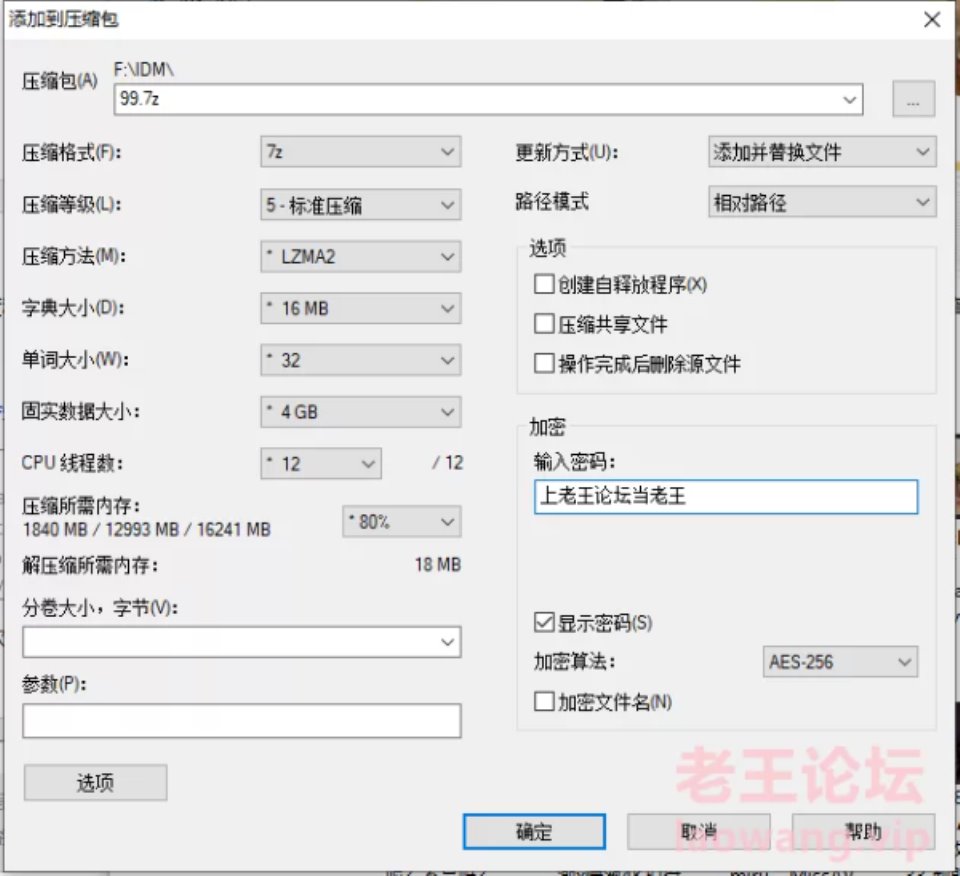The width and height of the screenshot is (960, 876).
Task: Open the 路径模式 相对路径 dropdown
Action: coord(822,202)
